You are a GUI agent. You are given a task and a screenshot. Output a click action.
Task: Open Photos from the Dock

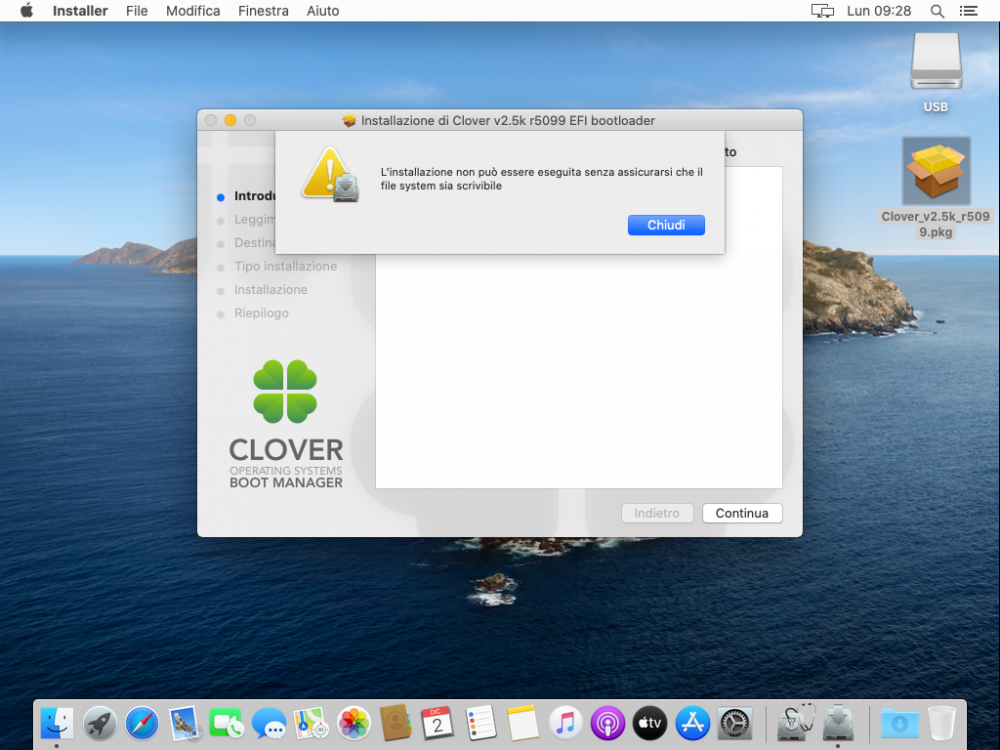click(x=353, y=723)
